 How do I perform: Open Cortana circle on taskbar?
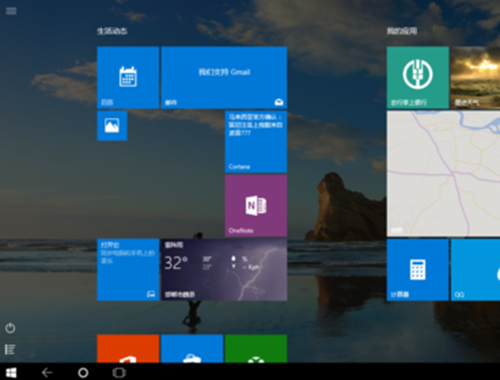point(83,373)
